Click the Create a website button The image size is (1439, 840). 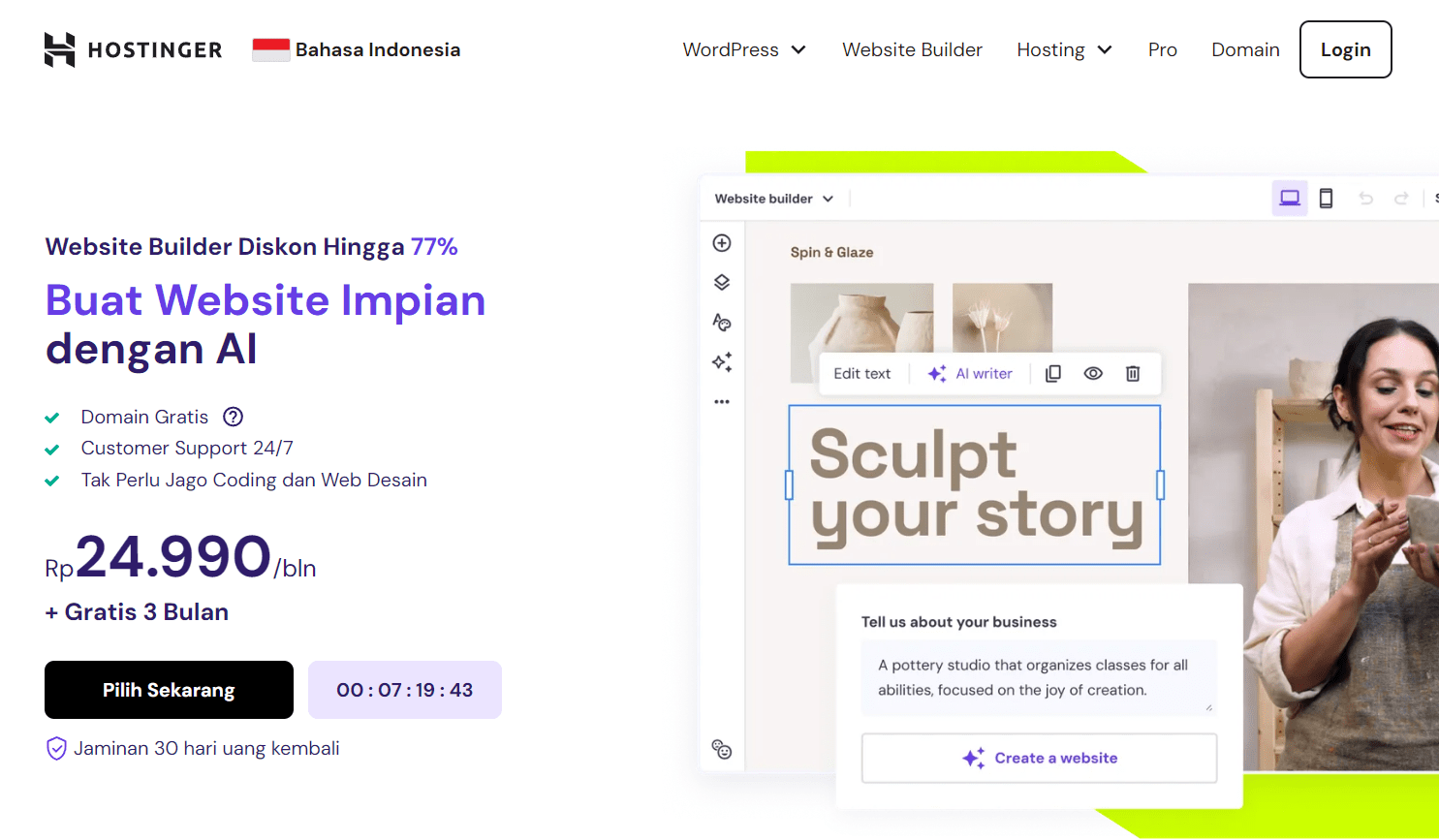pyautogui.click(x=1039, y=758)
